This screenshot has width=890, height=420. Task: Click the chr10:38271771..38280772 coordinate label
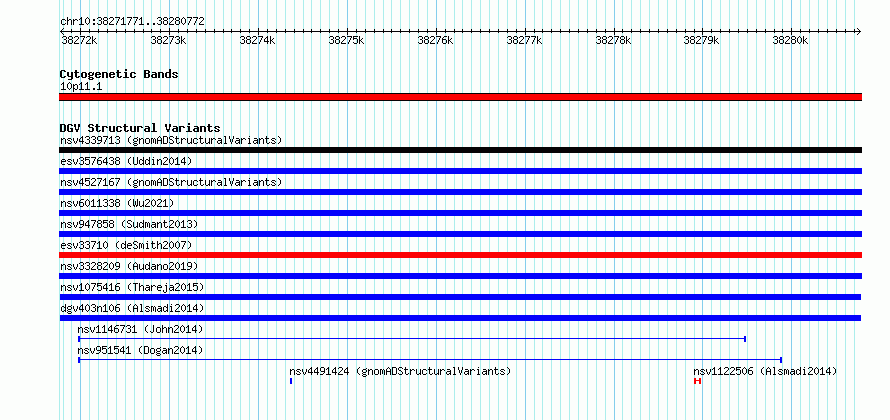[132, 22]
